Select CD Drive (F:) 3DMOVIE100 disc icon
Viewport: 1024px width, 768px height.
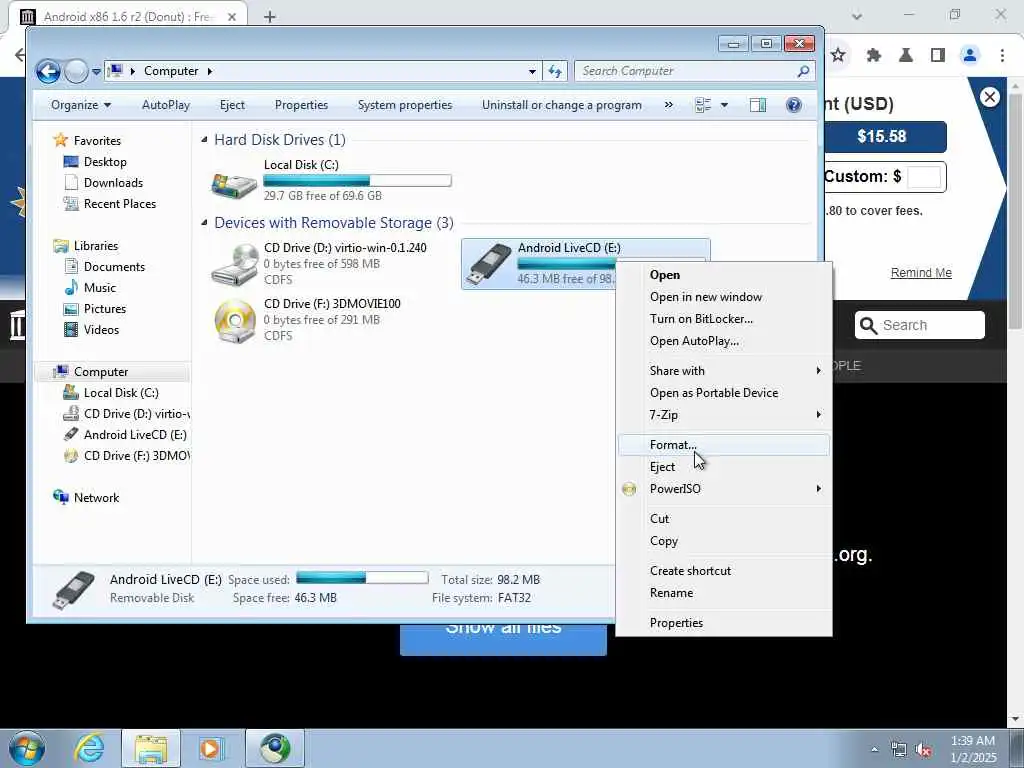(x=235, y=321)
